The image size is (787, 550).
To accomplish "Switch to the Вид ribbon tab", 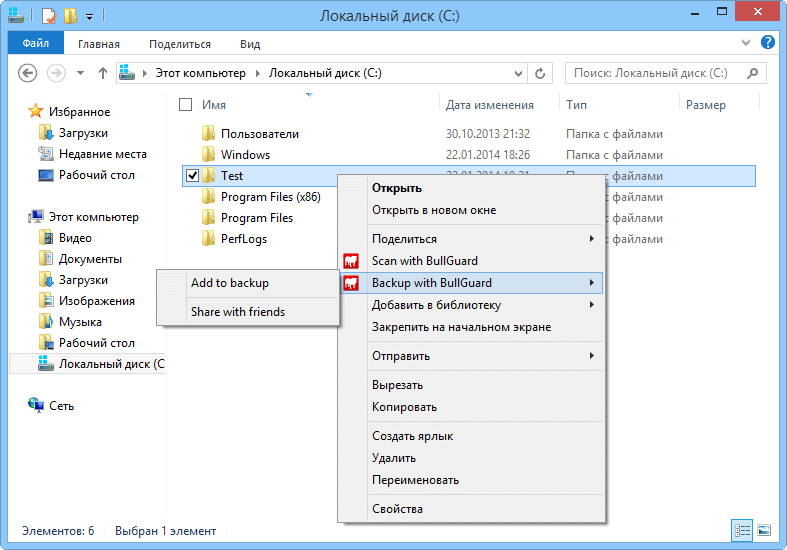I will 250,44.
